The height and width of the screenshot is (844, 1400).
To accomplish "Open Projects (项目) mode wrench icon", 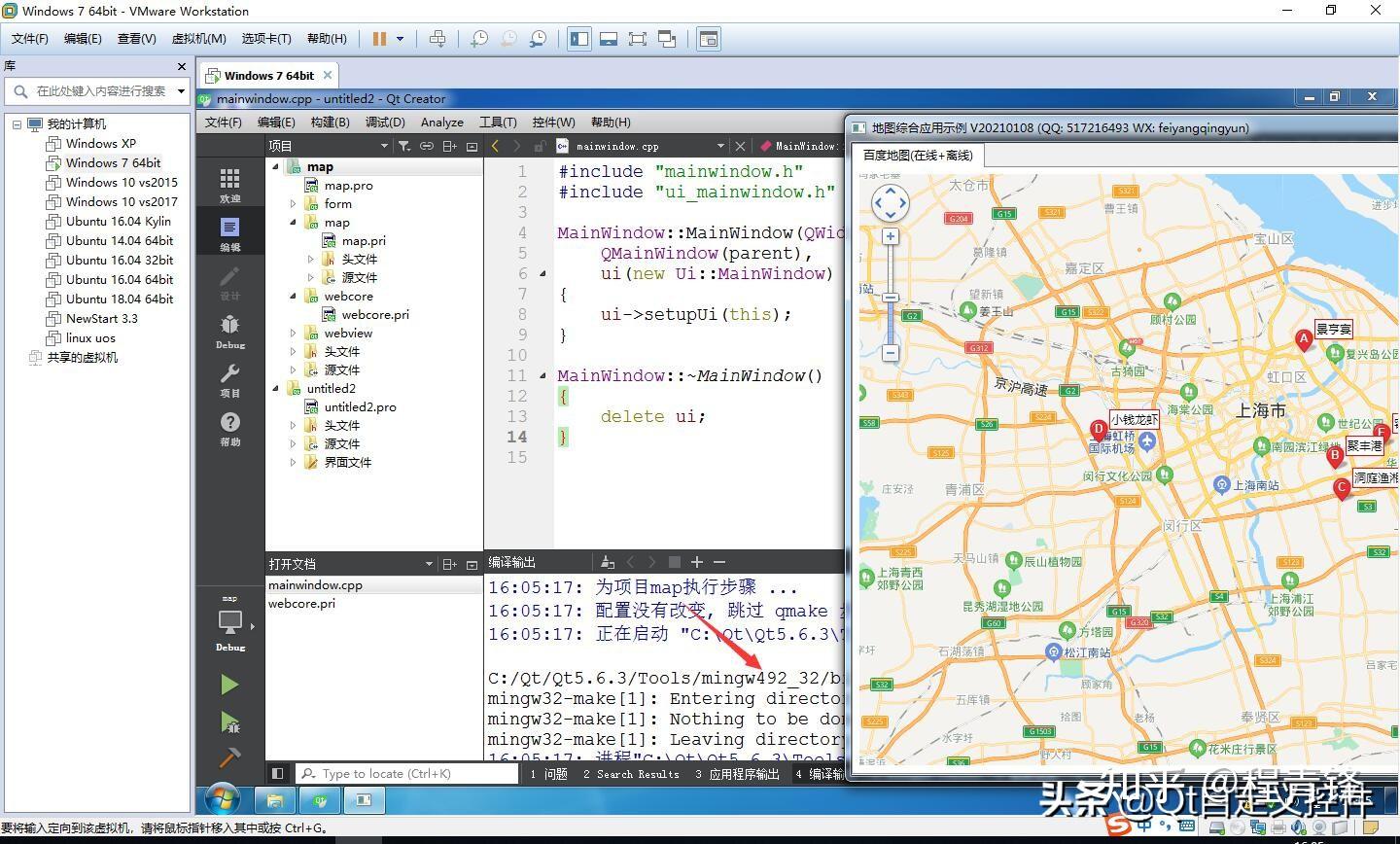I will tap(229, 380).
